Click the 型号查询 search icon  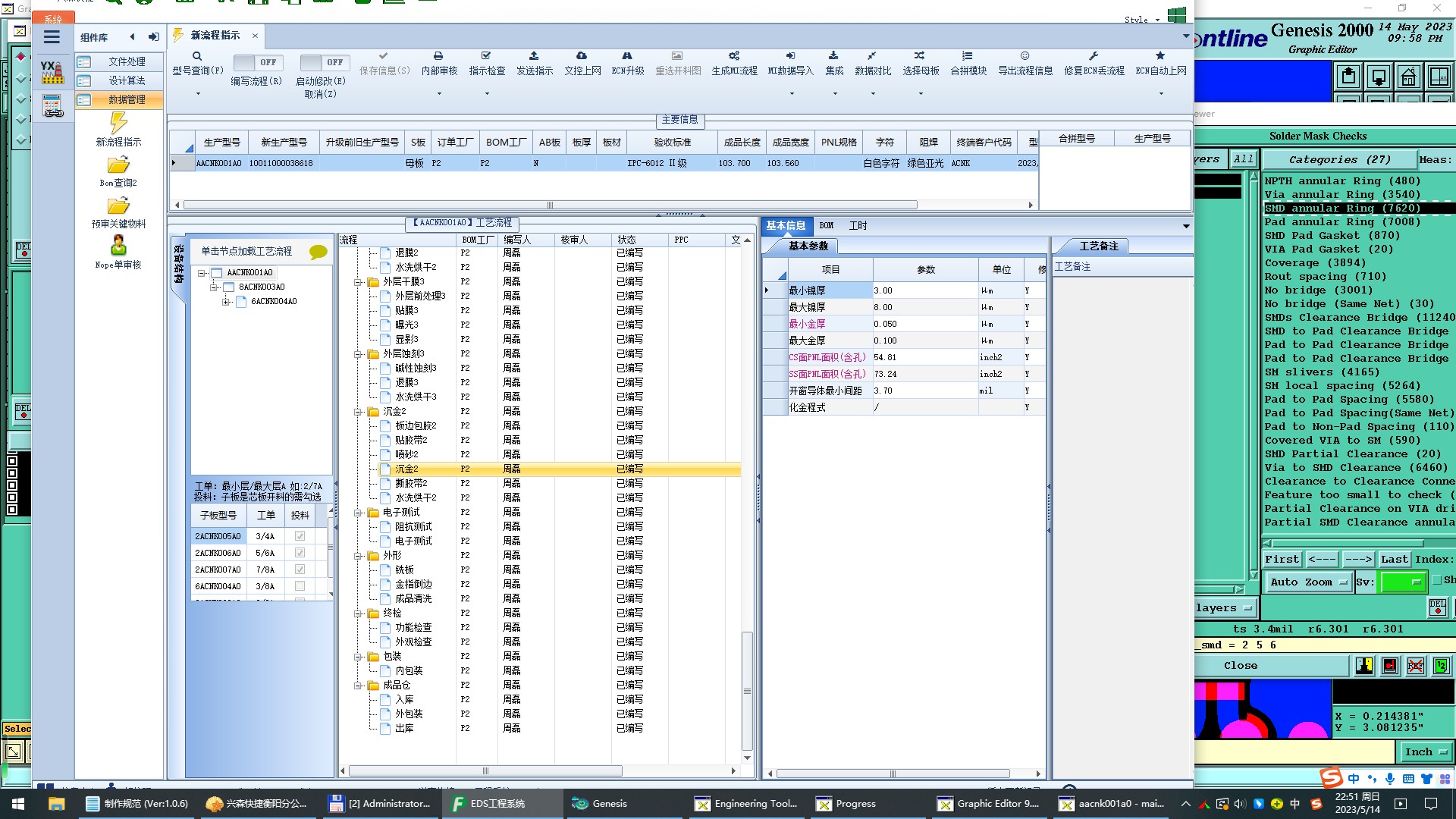point(197,56)
